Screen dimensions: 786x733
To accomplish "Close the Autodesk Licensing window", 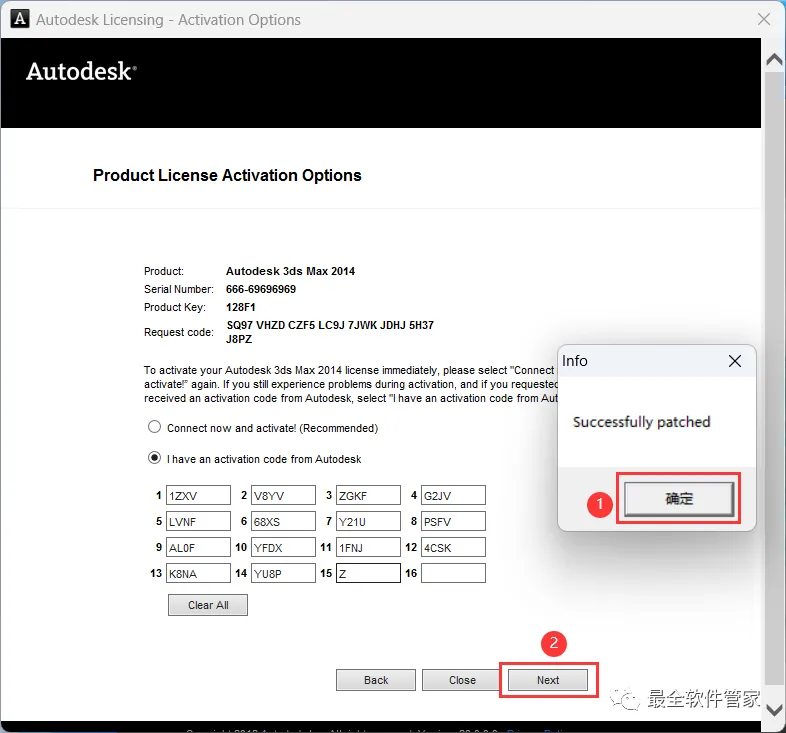I will coord(764,19).
